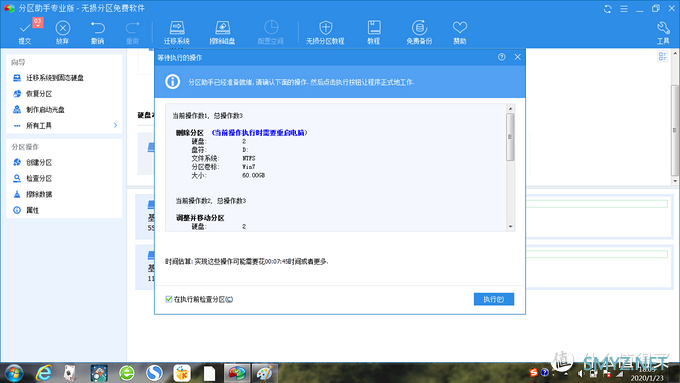Image resolution: width=680 pixels, height=383 pixels.
Task: Click operations list scrollbar up arrow
Action: [x=510, y=108]
